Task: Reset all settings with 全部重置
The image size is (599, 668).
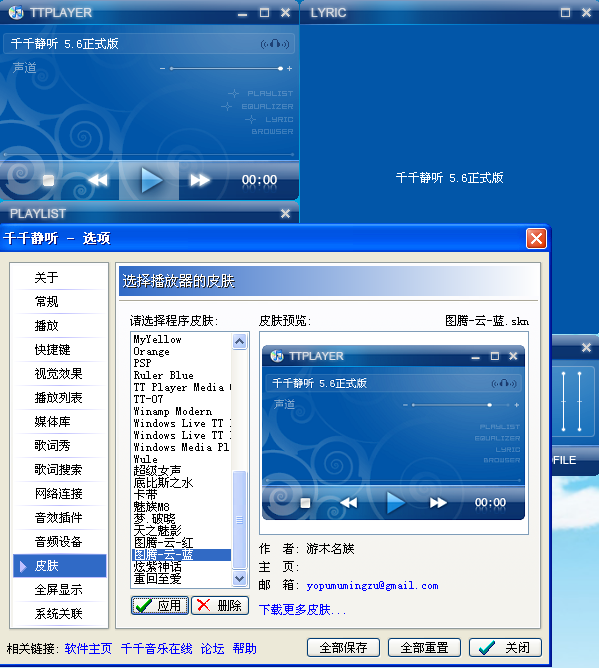Action: pyautogui.click(x=424, y=648)
